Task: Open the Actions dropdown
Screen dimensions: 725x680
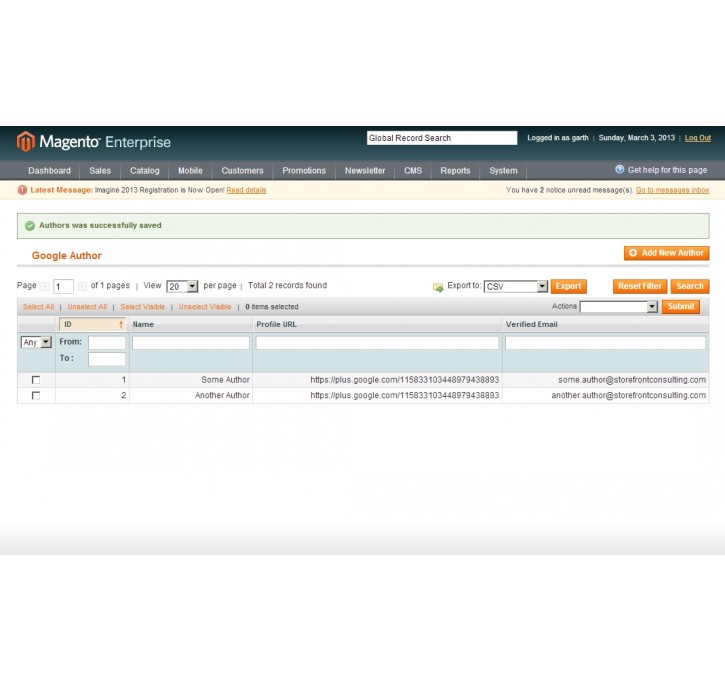Action: [619, 306]
